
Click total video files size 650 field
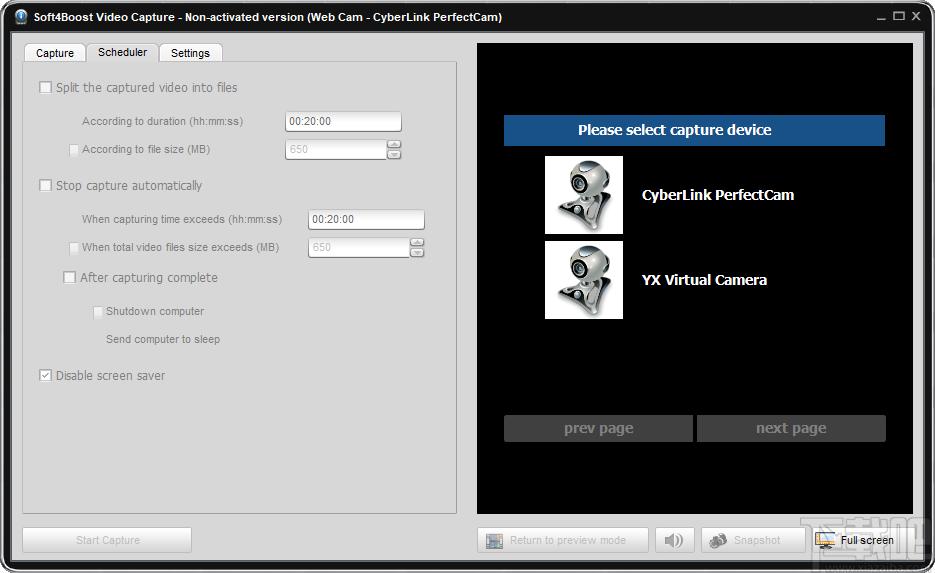pos(359,247)
